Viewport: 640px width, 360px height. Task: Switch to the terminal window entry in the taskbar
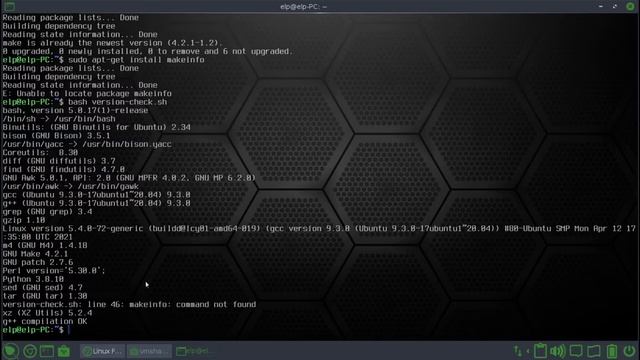(195, 351)
